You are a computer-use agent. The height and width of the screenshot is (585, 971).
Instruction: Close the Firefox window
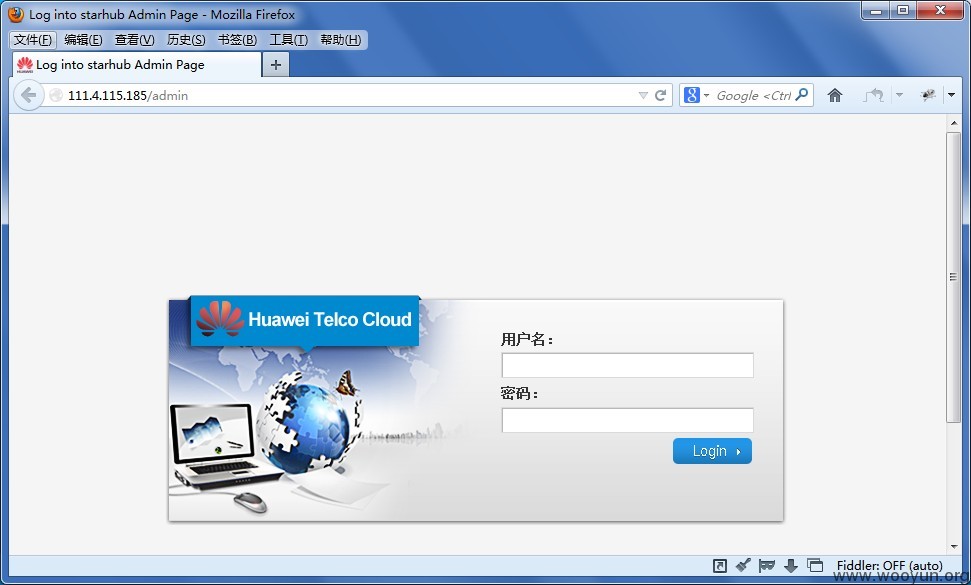click(940, 11)
